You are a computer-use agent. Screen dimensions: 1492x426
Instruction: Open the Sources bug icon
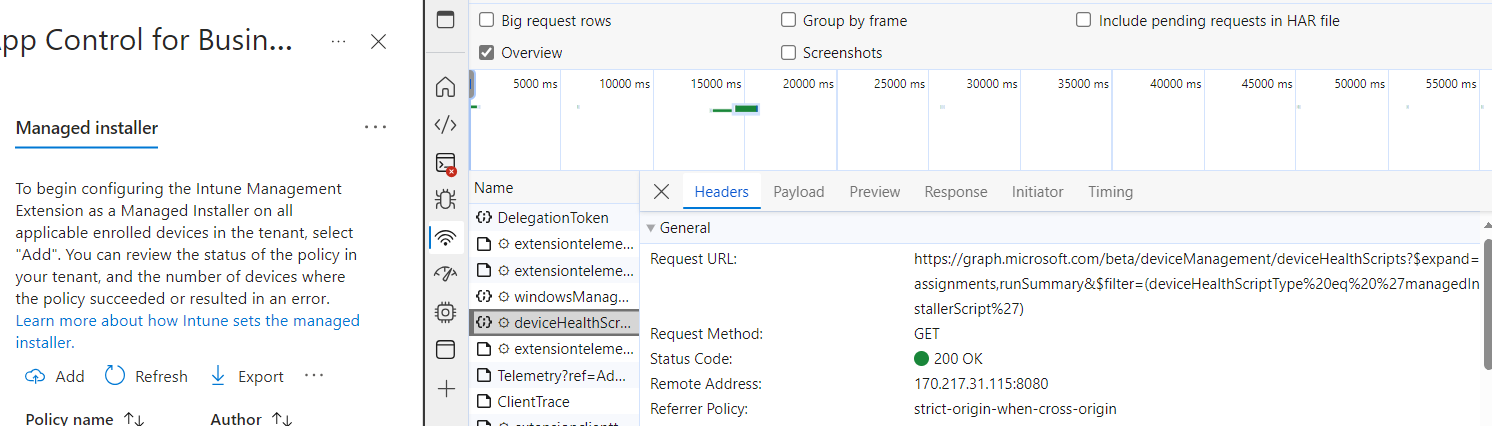coord(446,199)
